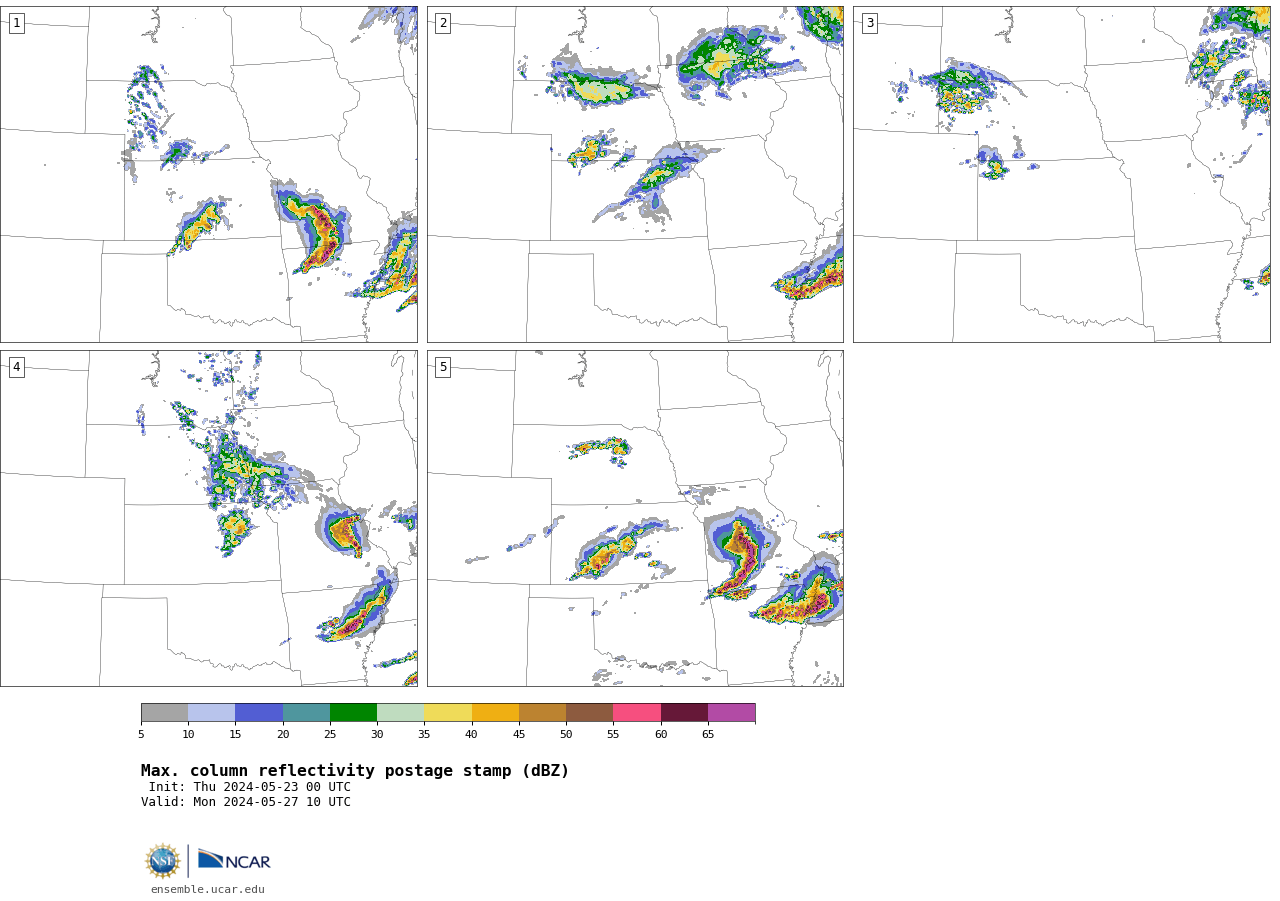This screenshot has height=901, width=1280.
Task: Click the panel label number 4
Action: (16, 367)
